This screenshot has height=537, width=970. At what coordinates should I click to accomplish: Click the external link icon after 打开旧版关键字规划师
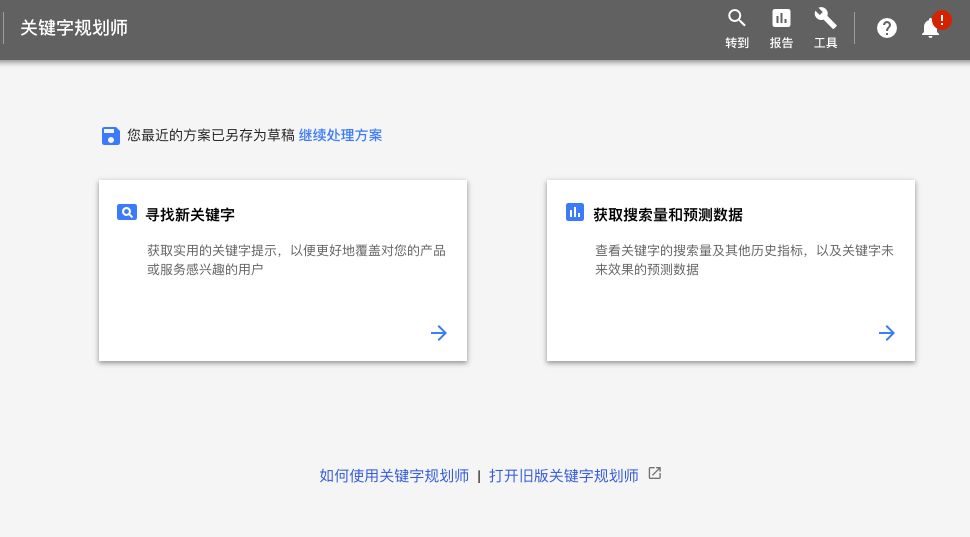coord(655,474)
